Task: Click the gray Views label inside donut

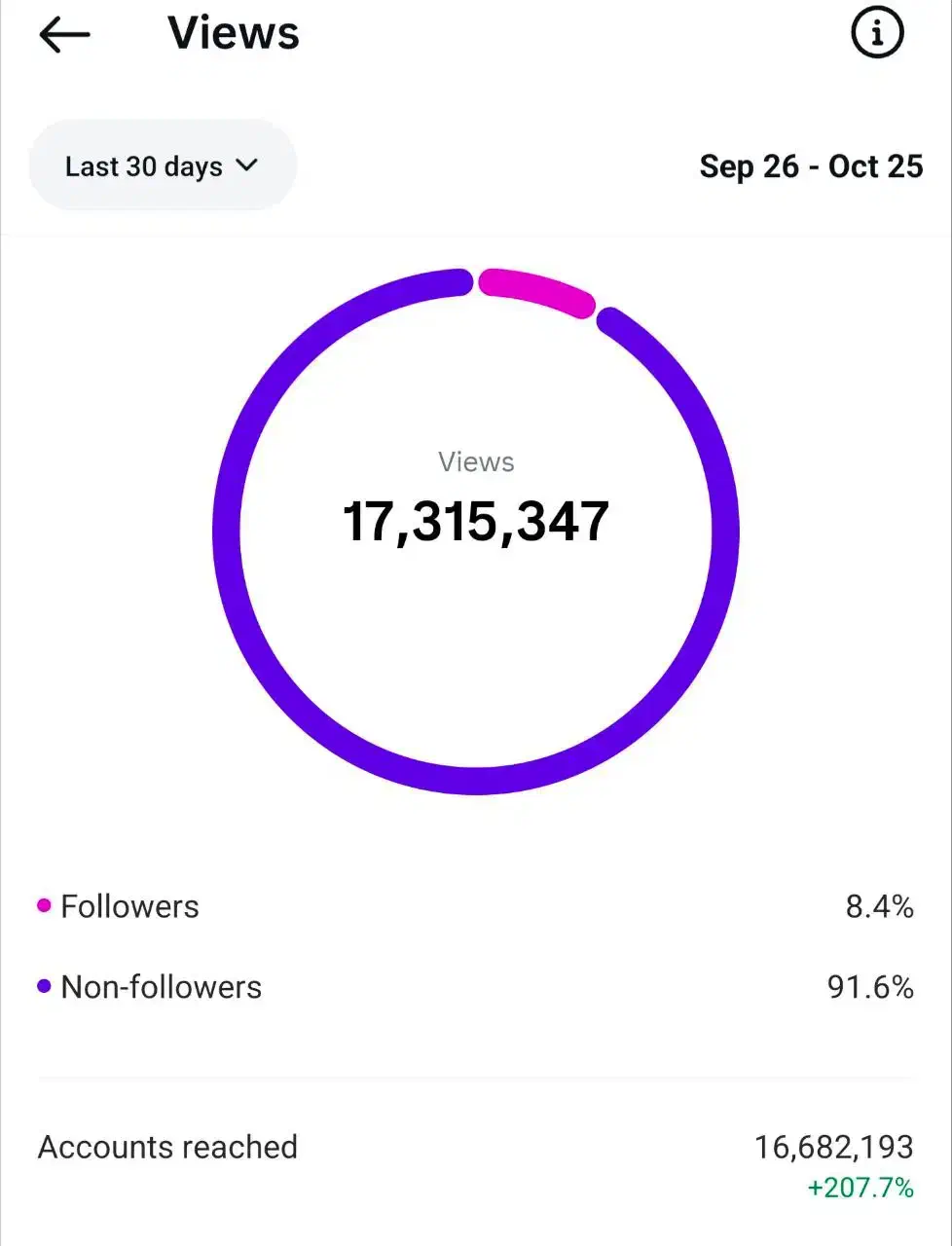Action: 475,461
